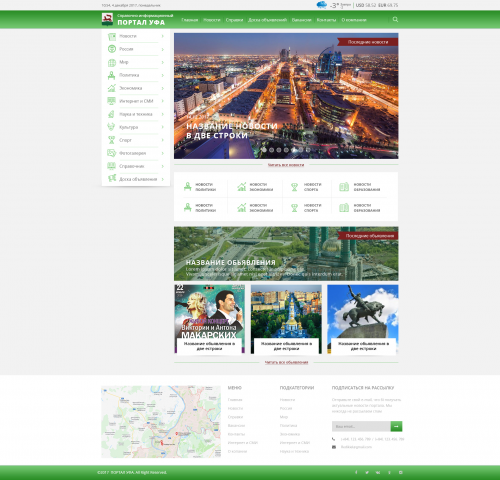Open search via the magnifier icon
The width and height of the screenshot is (500, 480).
[395, 20]
